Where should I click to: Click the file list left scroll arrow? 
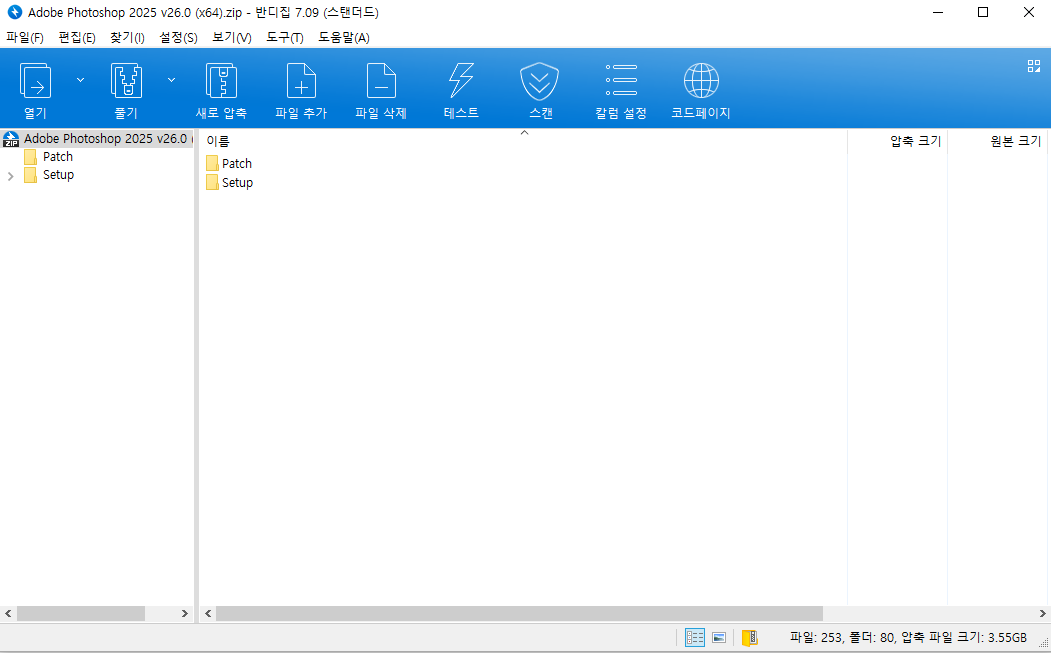coord(208,613)
